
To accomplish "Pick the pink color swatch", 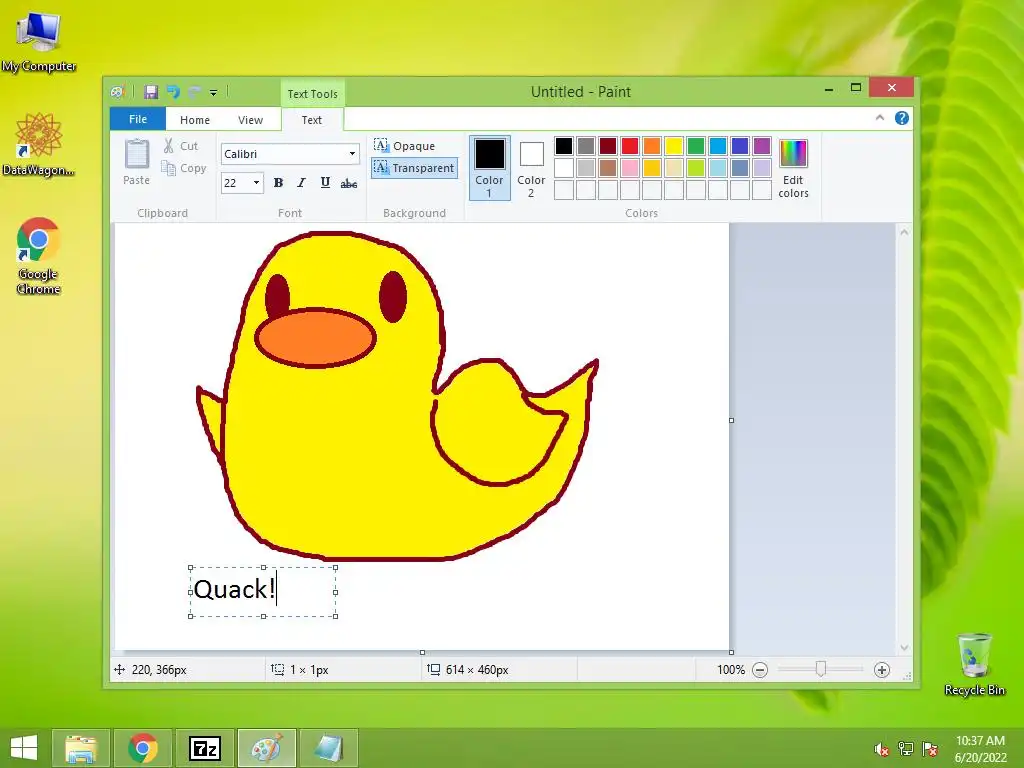I will point(630,168).
